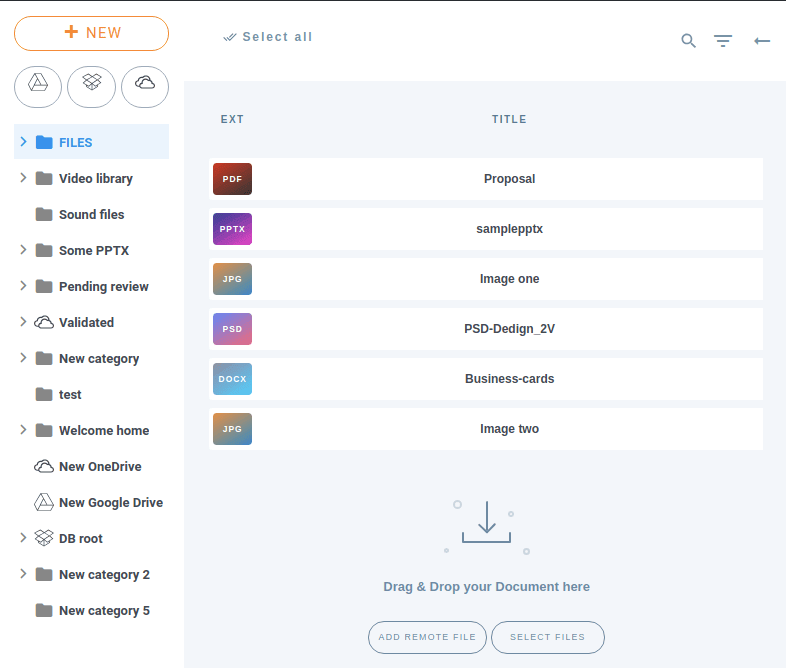
Task: Open the New category 2 folder
Action: pos(104,575)
